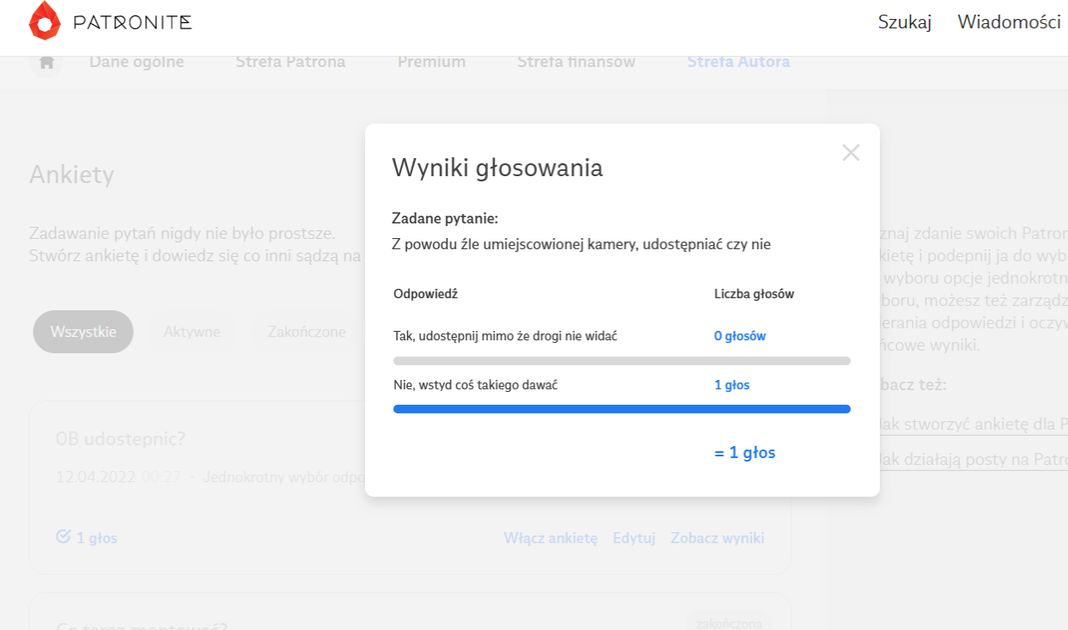Screen dimensions: 1068x630
Task: Click the gray results bar for Tak
Action: [x=621, y=360]
